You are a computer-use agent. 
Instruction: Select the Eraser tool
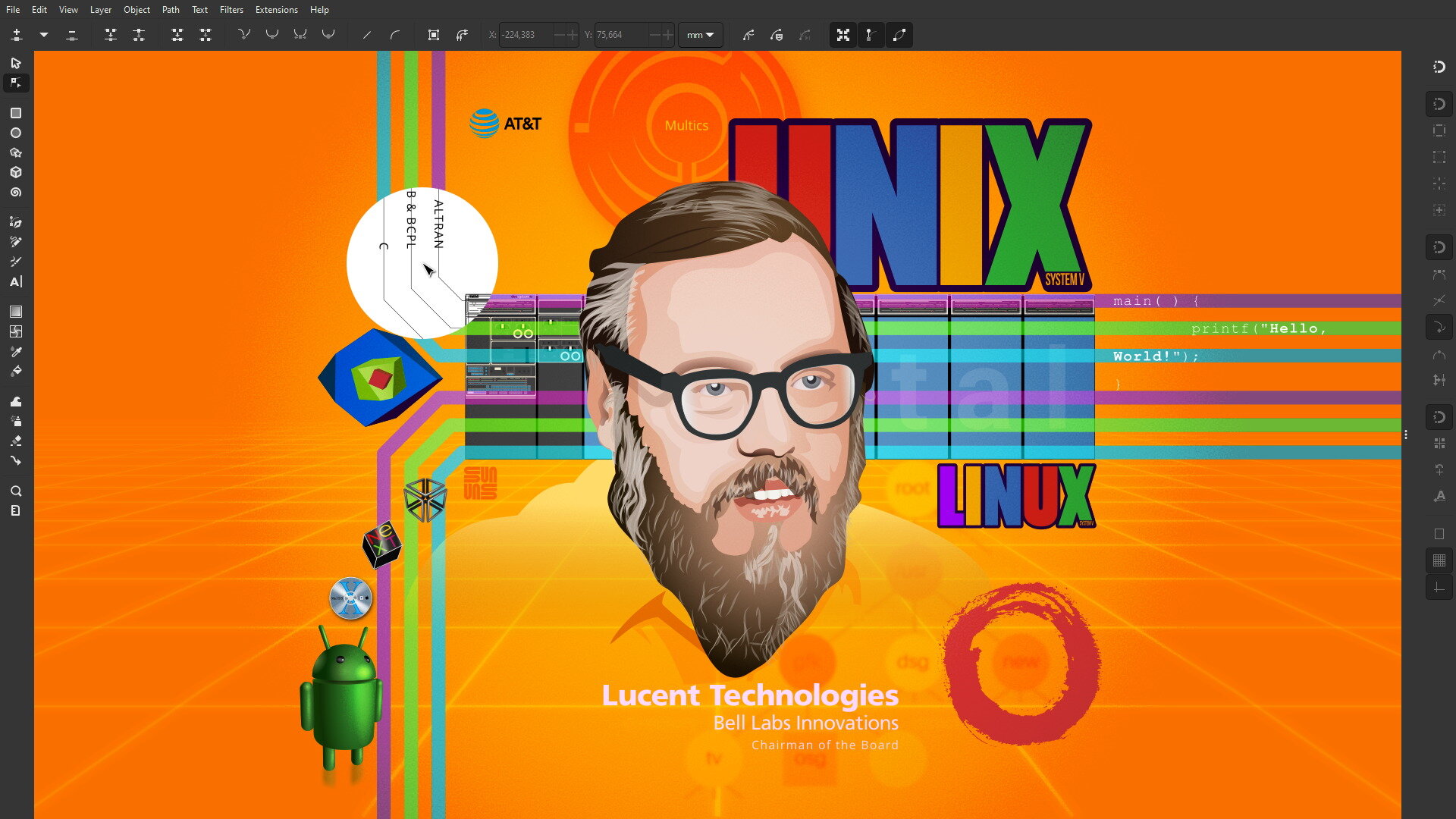(x=16, y=441)
